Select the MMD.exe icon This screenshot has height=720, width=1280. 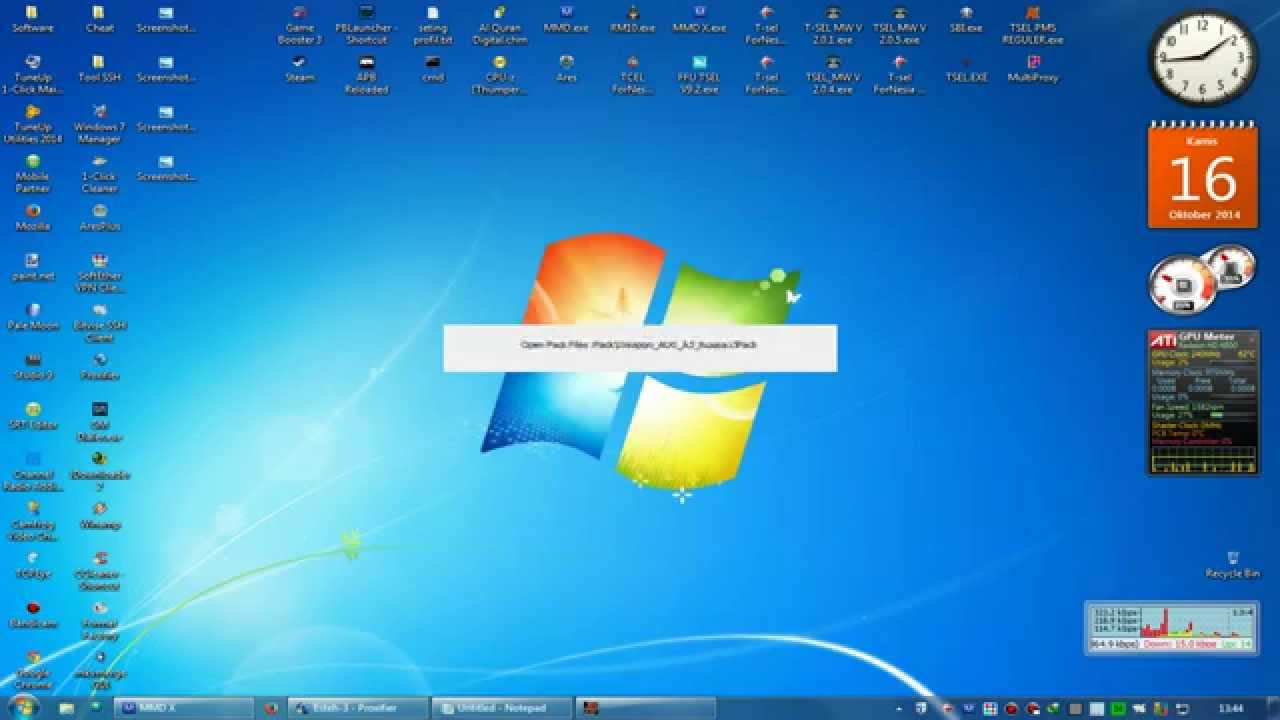(x=566, y=19)
